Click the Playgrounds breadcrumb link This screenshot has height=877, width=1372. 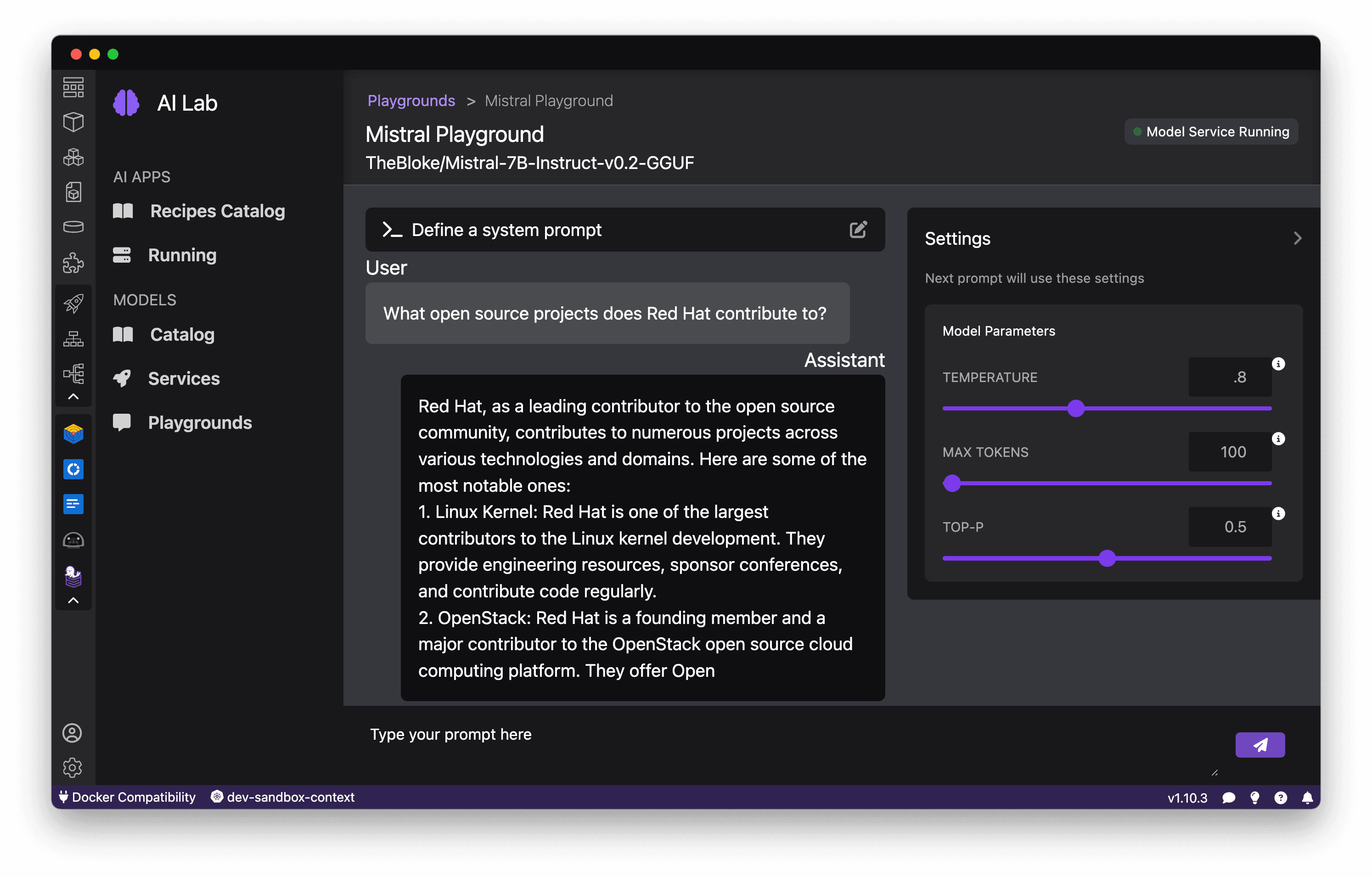(x=411, y=101)
